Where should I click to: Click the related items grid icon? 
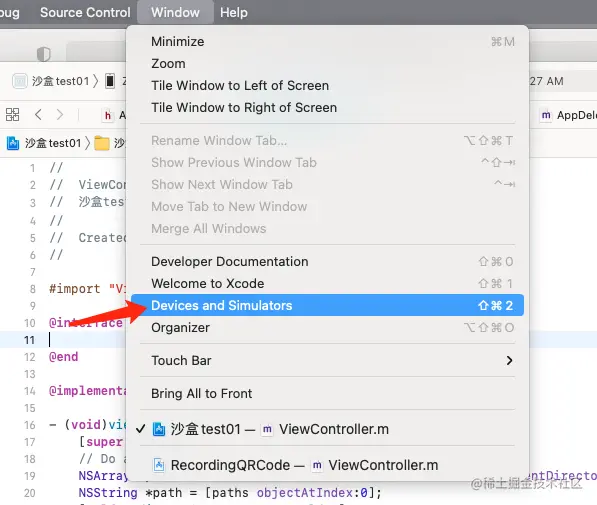[12, 114]
